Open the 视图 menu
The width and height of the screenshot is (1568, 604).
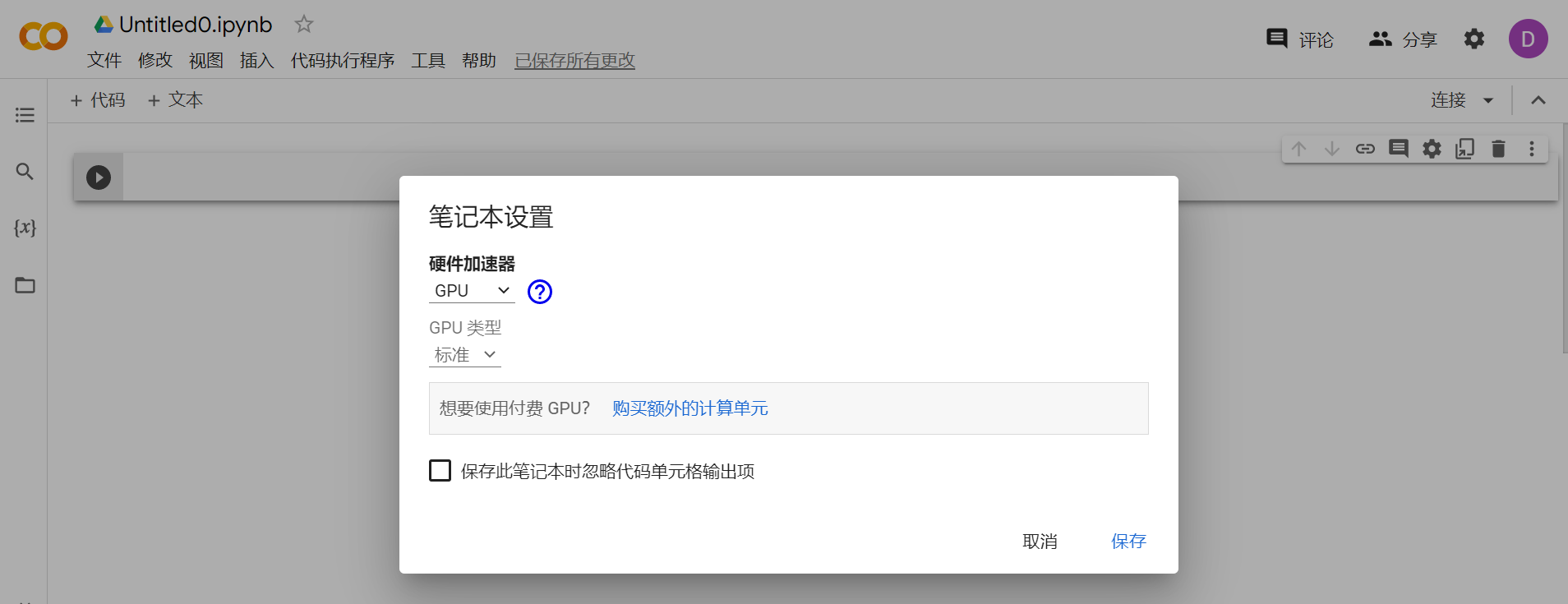point(206,60)
